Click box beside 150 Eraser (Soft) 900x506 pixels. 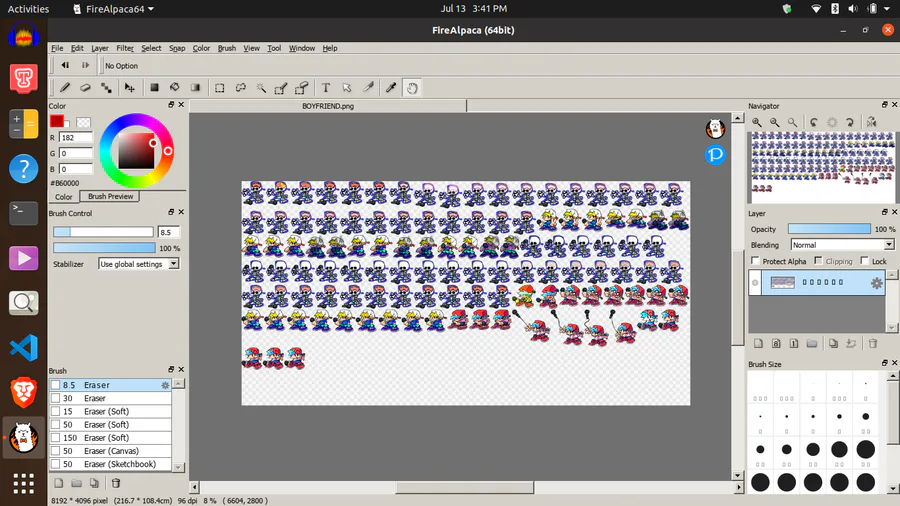[56, 438]
